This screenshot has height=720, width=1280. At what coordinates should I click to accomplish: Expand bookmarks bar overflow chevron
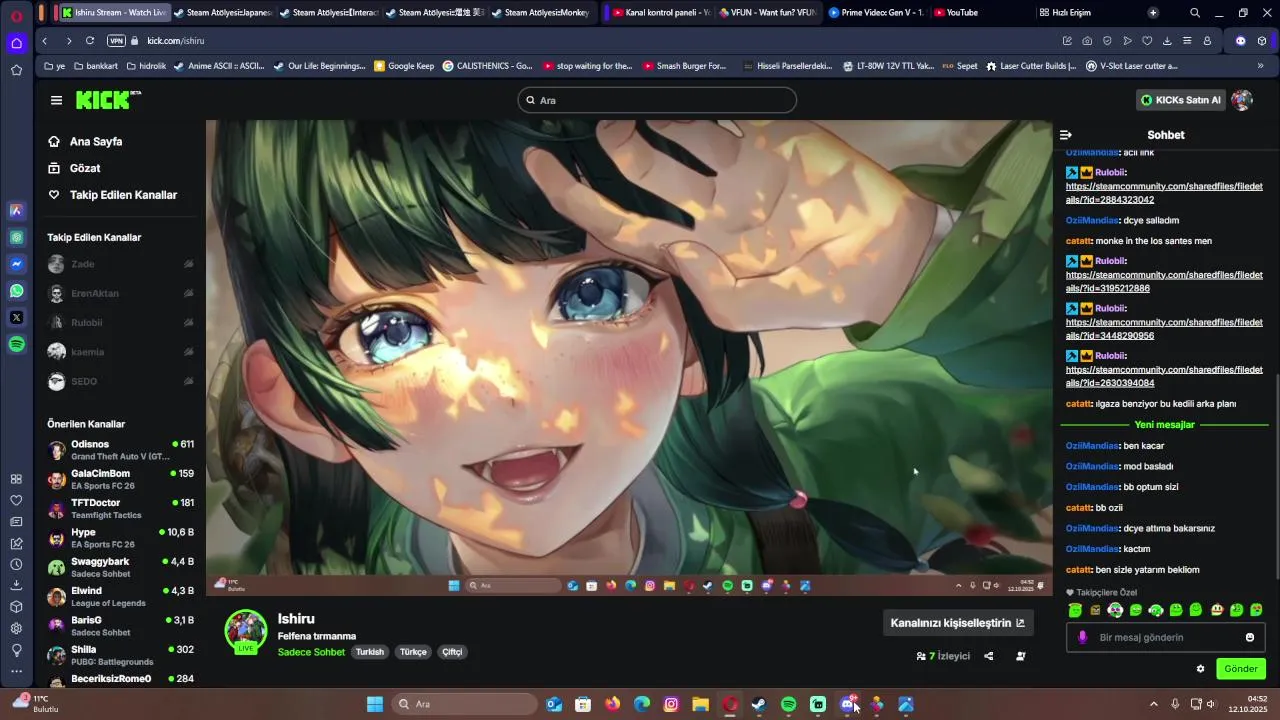pyautogui.click(x=1260, y=66)
